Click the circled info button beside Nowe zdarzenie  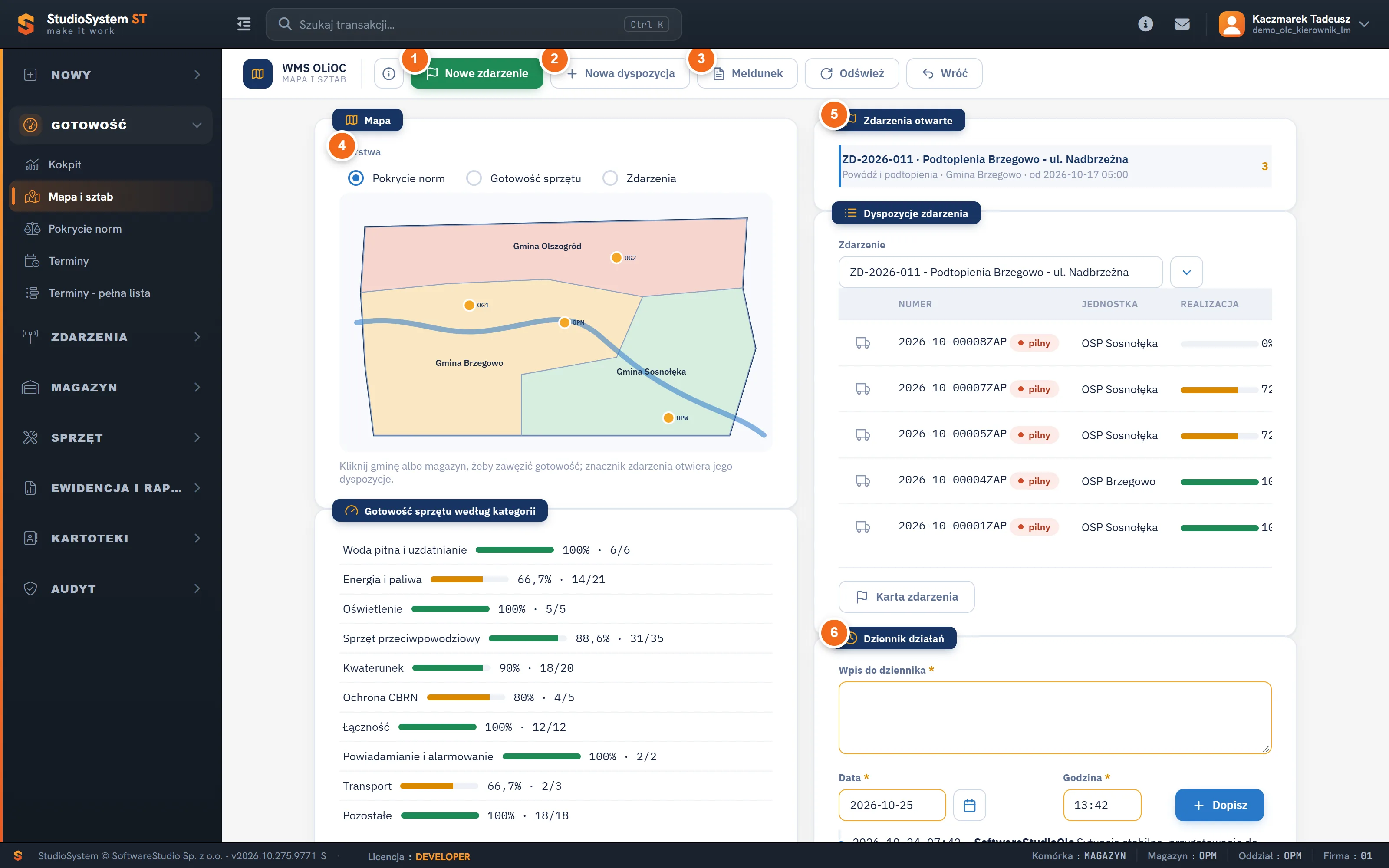click(388, 73)
